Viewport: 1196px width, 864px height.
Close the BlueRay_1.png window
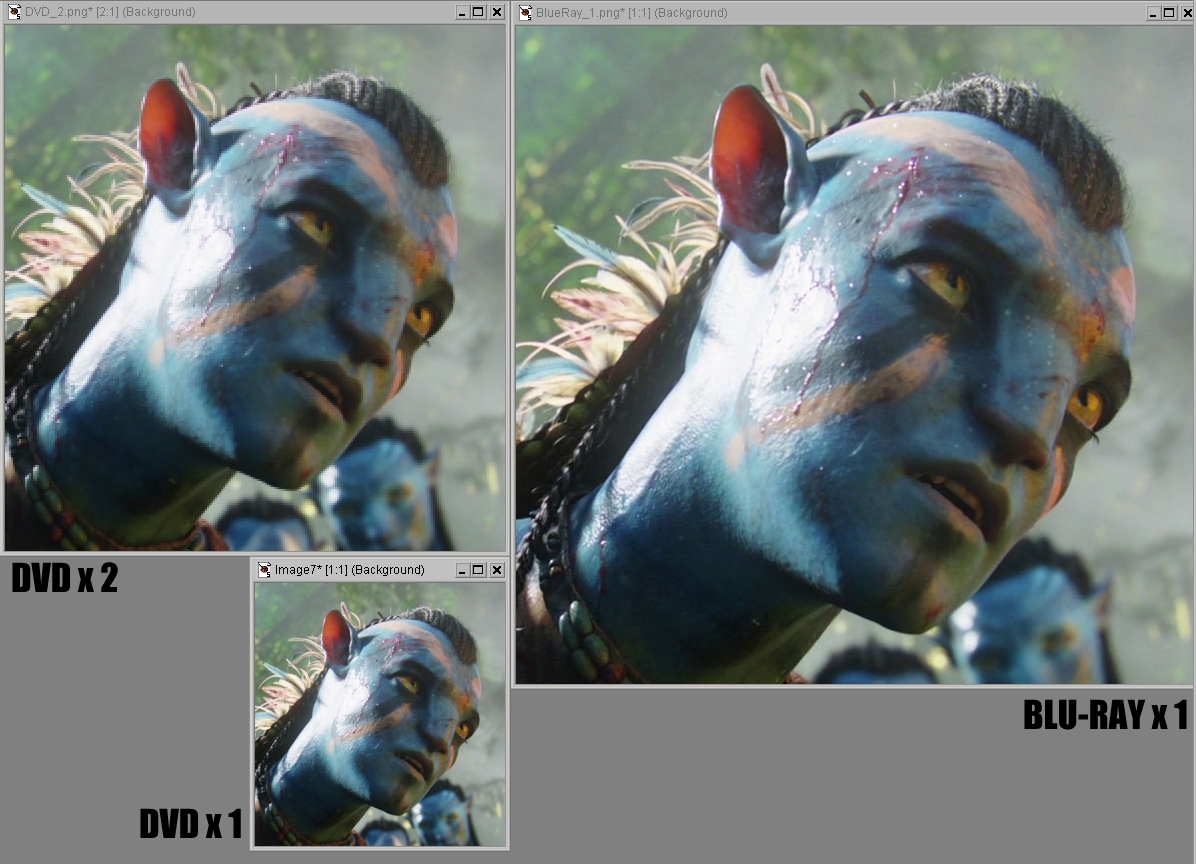(x=1188, y=13)
